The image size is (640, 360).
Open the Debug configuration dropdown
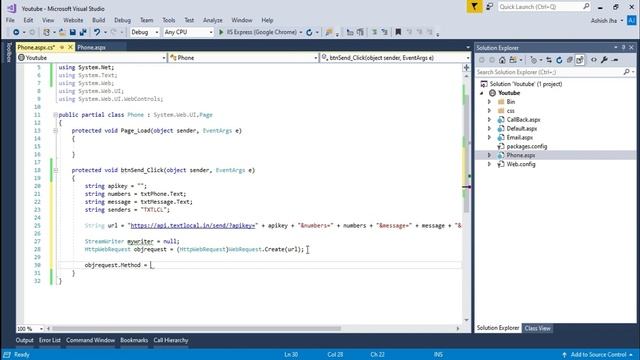click(157, 32)
